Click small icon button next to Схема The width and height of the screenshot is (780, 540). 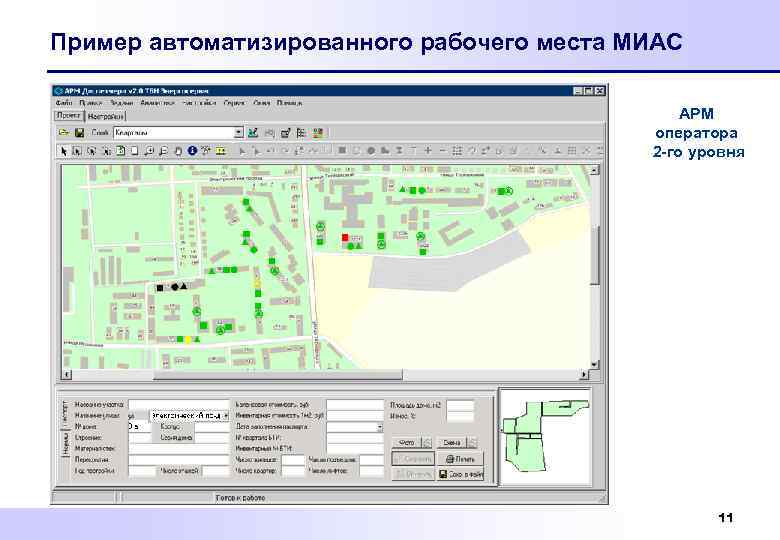[472, 443]
